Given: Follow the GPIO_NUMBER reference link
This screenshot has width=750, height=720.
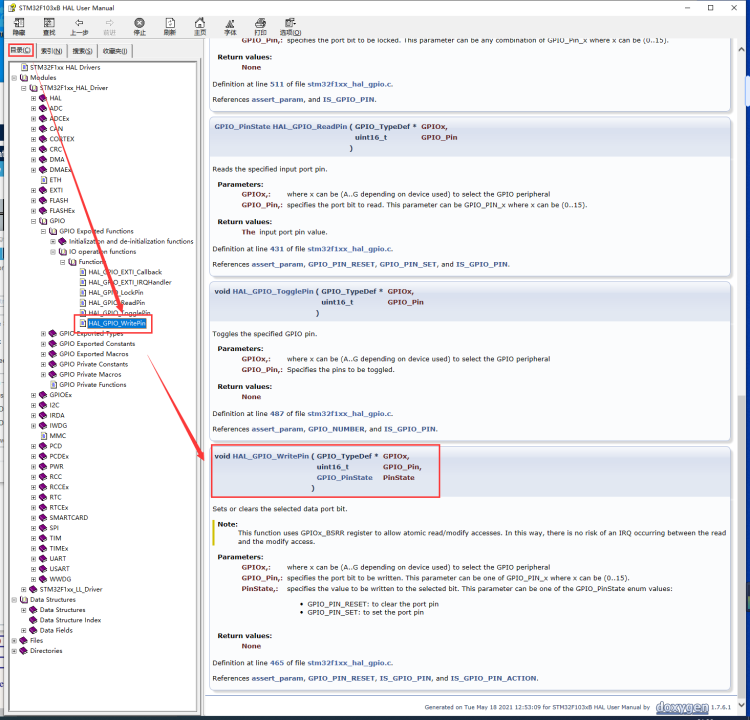Looking at the screenshot, I should click(x=336, y=429).
